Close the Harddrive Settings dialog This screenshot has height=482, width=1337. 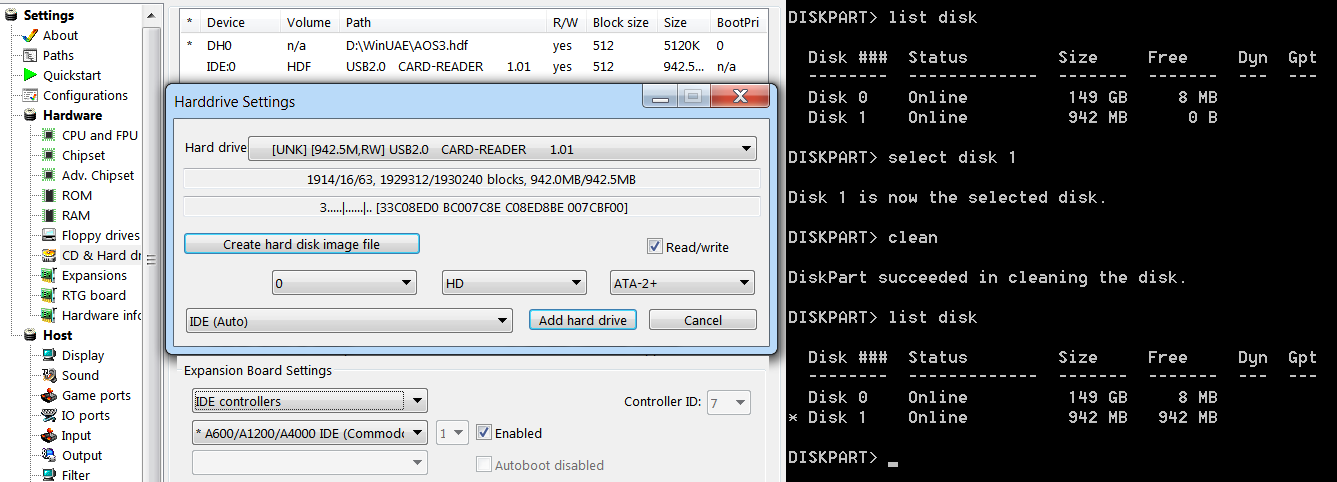[741, 98]
